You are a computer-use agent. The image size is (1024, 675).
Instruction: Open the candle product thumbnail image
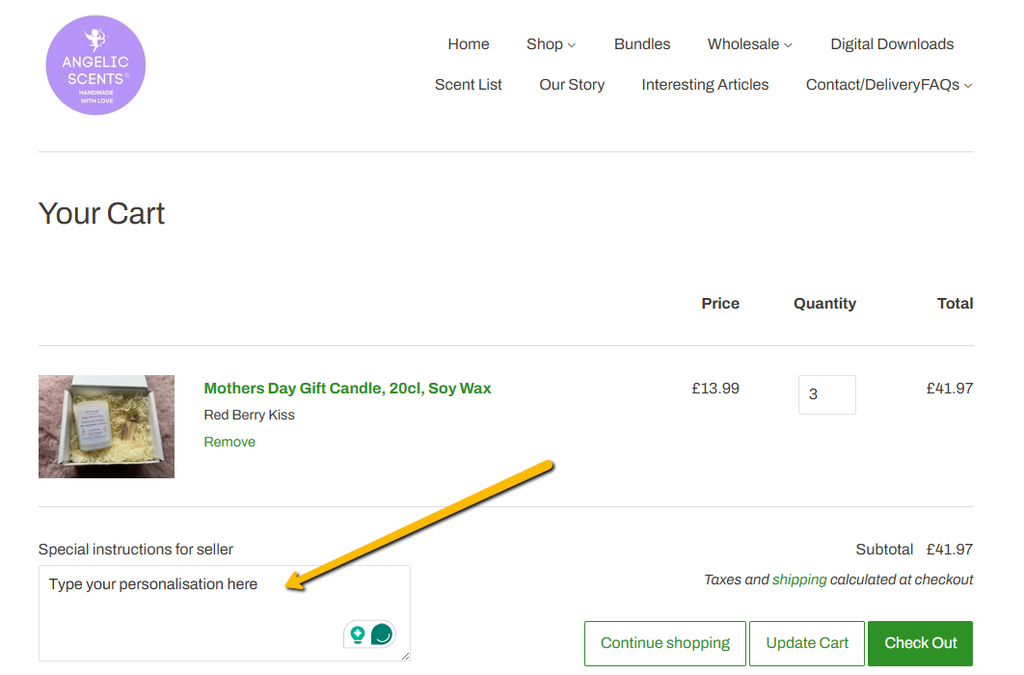(x=106, y=426)
